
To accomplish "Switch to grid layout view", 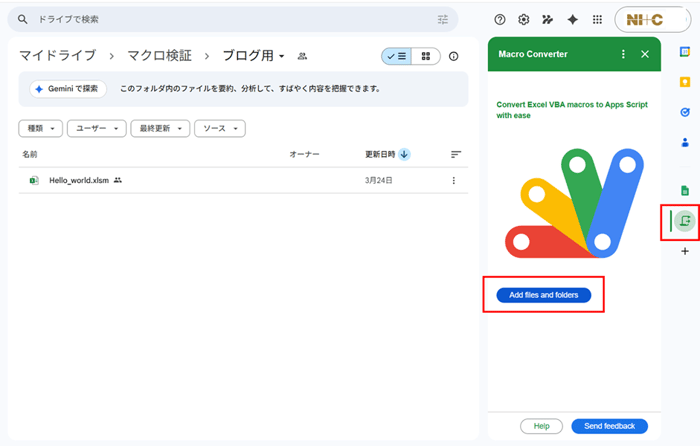I will (425, 57).
